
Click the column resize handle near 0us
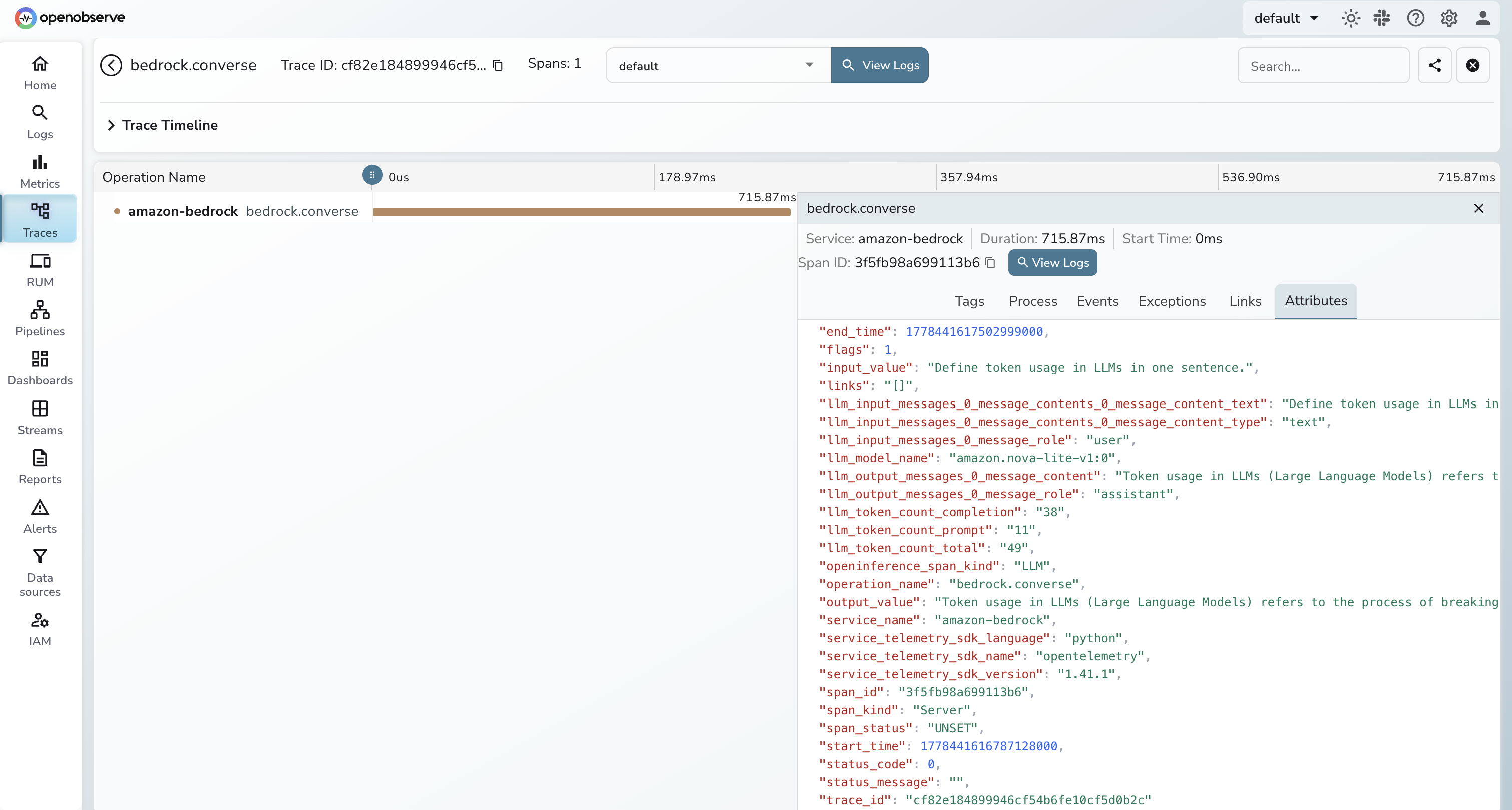tap(372, 175)
